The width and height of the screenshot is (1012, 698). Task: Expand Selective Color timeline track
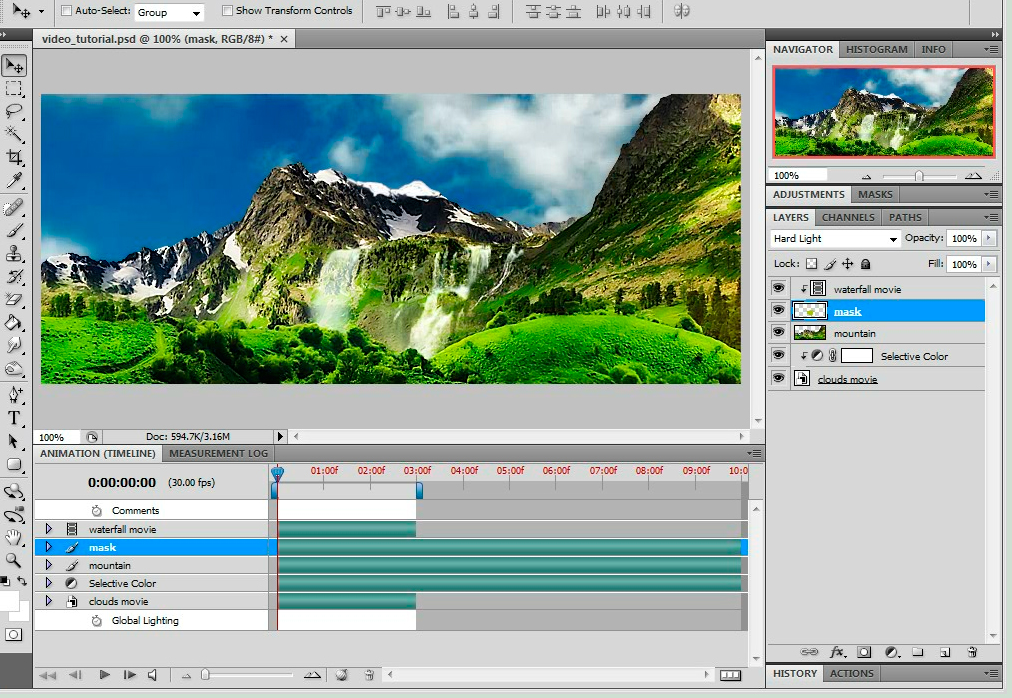point(48,583)
